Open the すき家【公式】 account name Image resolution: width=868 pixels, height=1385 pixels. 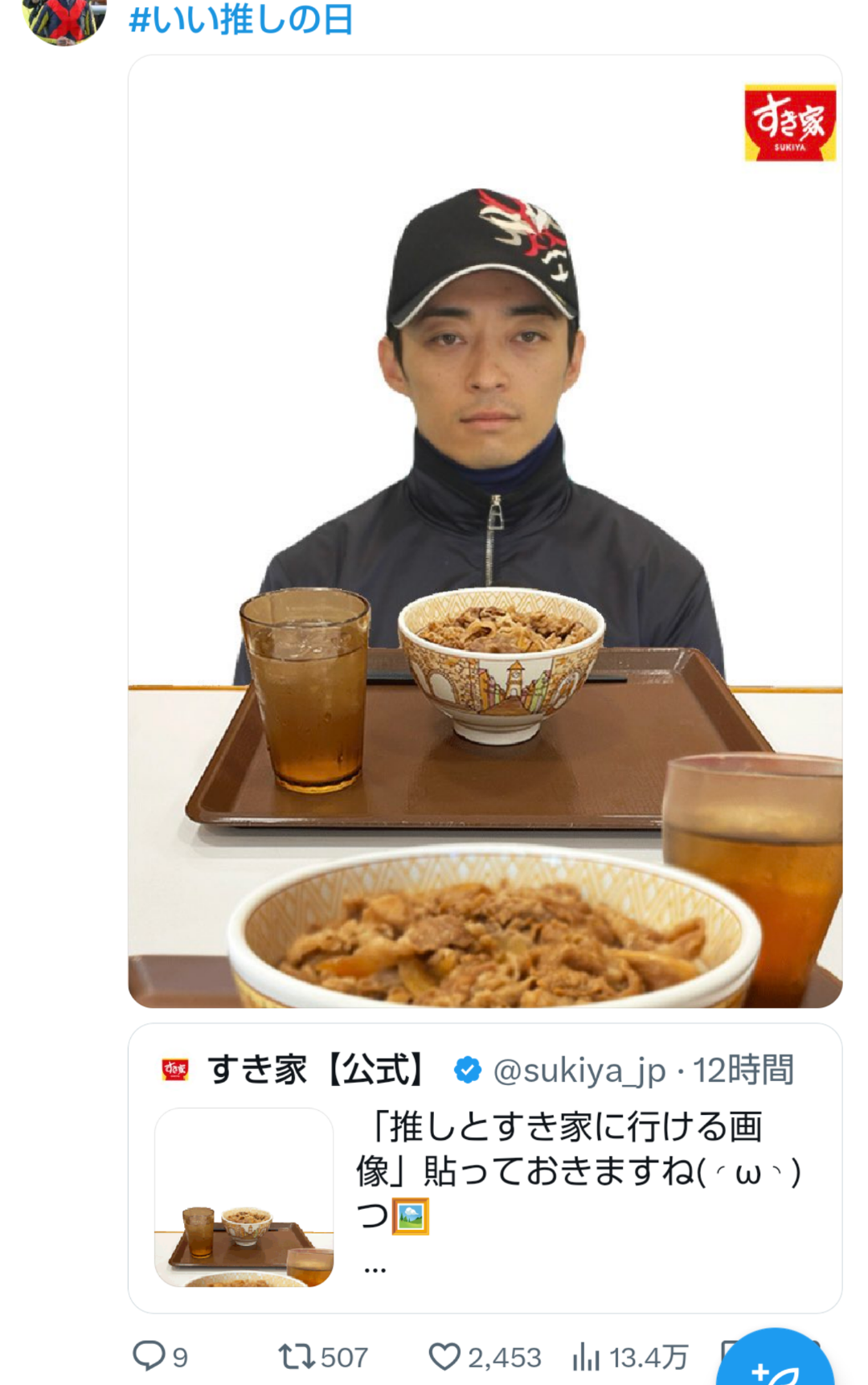pyautogui.click(x=317, y=1070)
